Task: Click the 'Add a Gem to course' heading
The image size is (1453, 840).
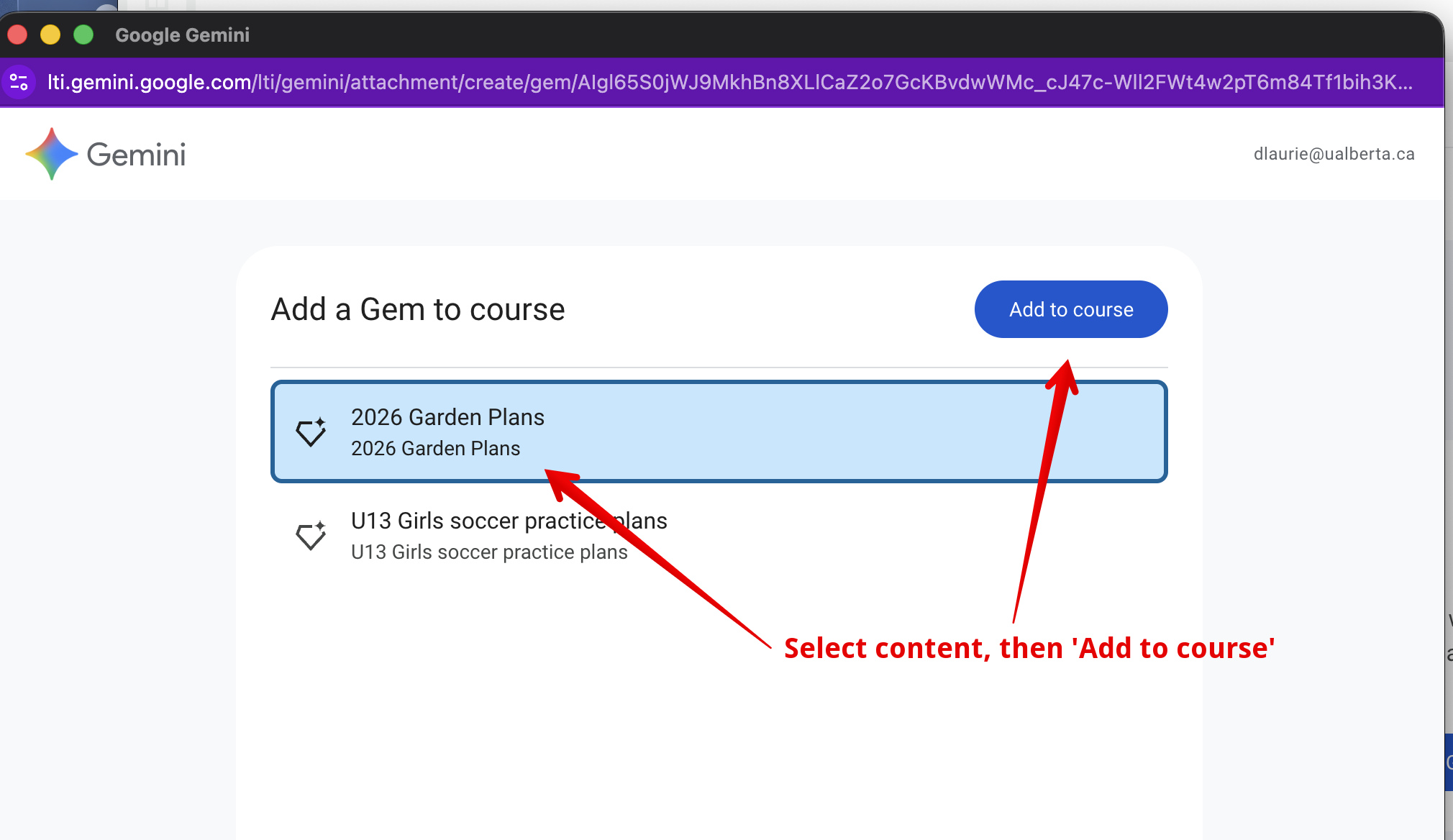Action: (x=418, y=310)
